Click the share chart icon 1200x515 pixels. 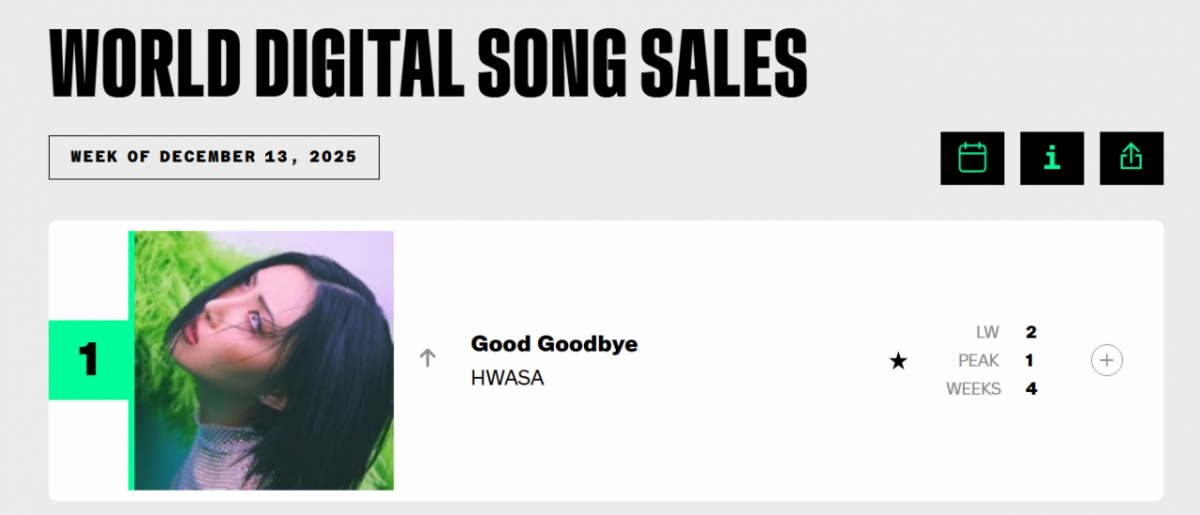coord(1131,158)
